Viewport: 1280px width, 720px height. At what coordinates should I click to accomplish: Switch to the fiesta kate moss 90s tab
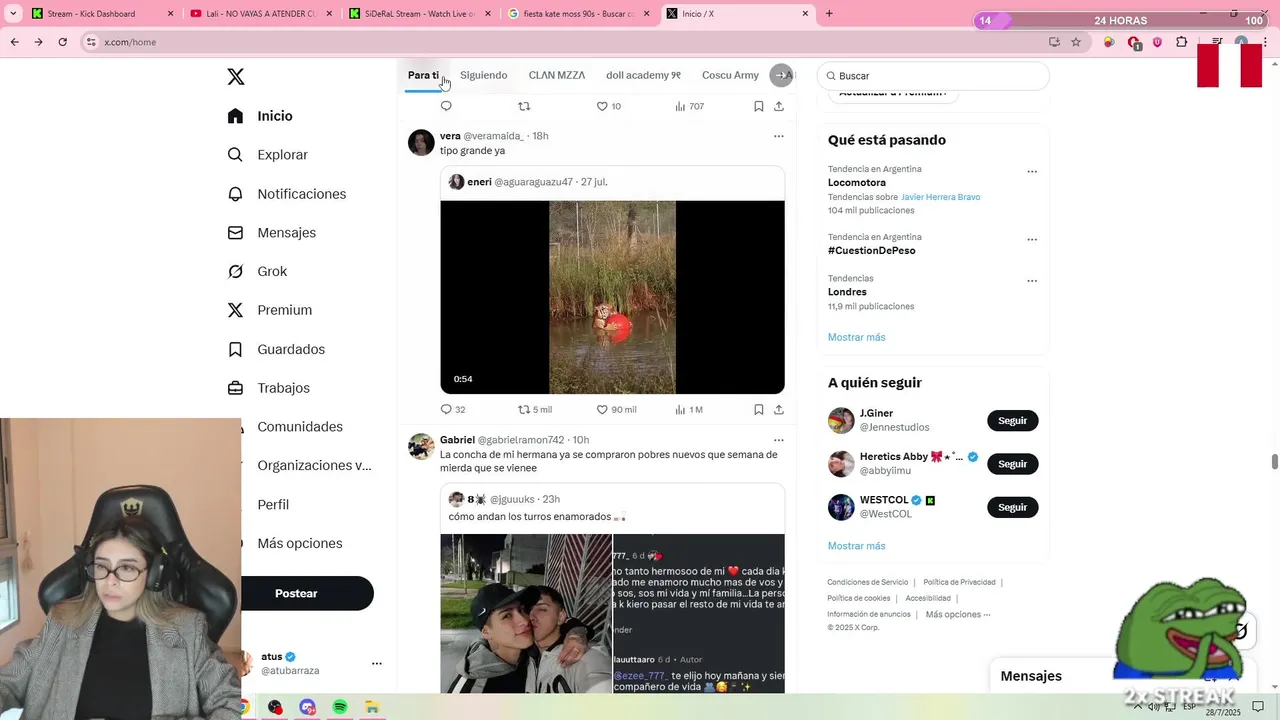click(579, 14)
